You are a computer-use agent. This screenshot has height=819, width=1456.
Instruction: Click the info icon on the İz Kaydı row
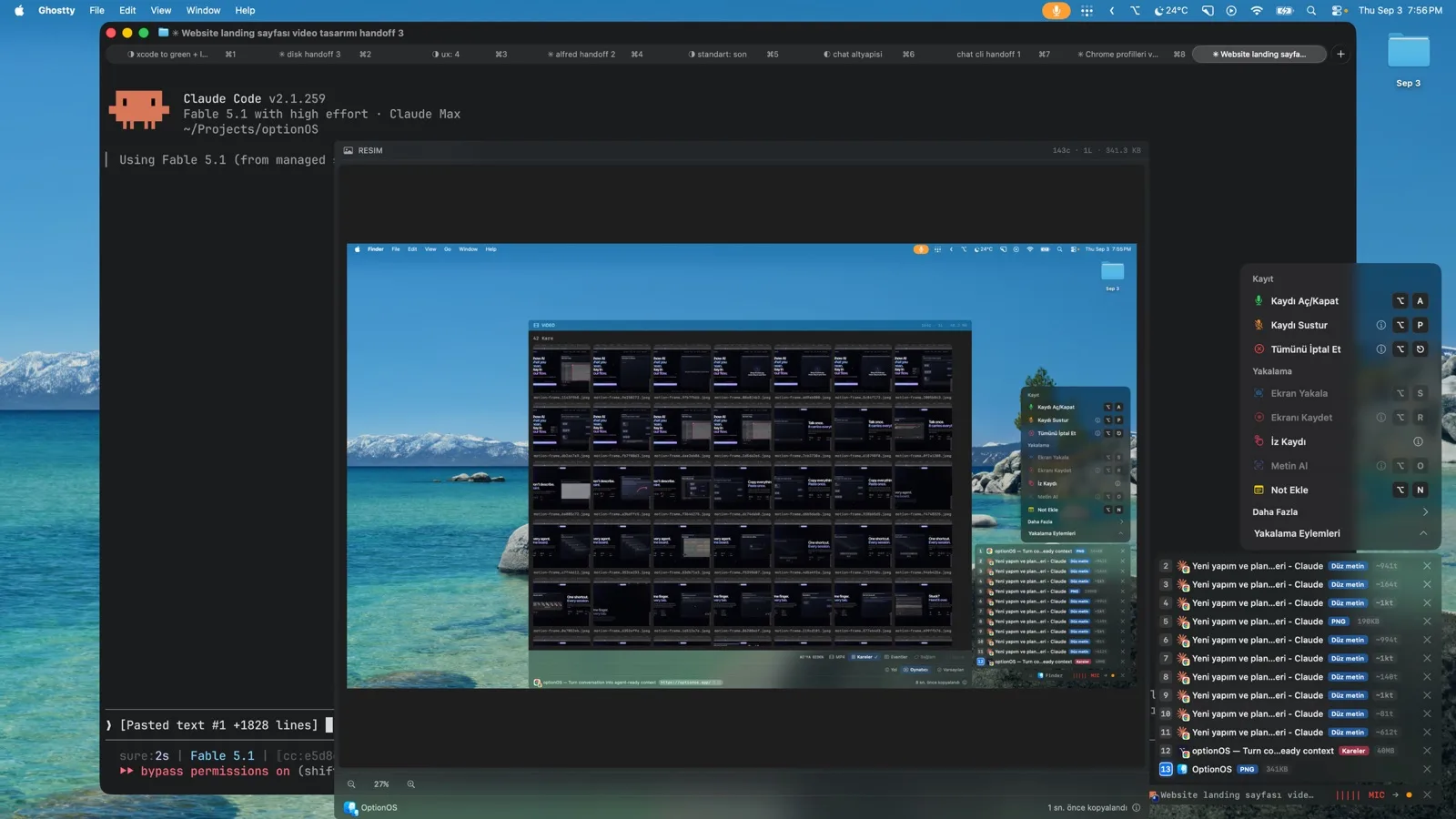tap(1418, 441)
